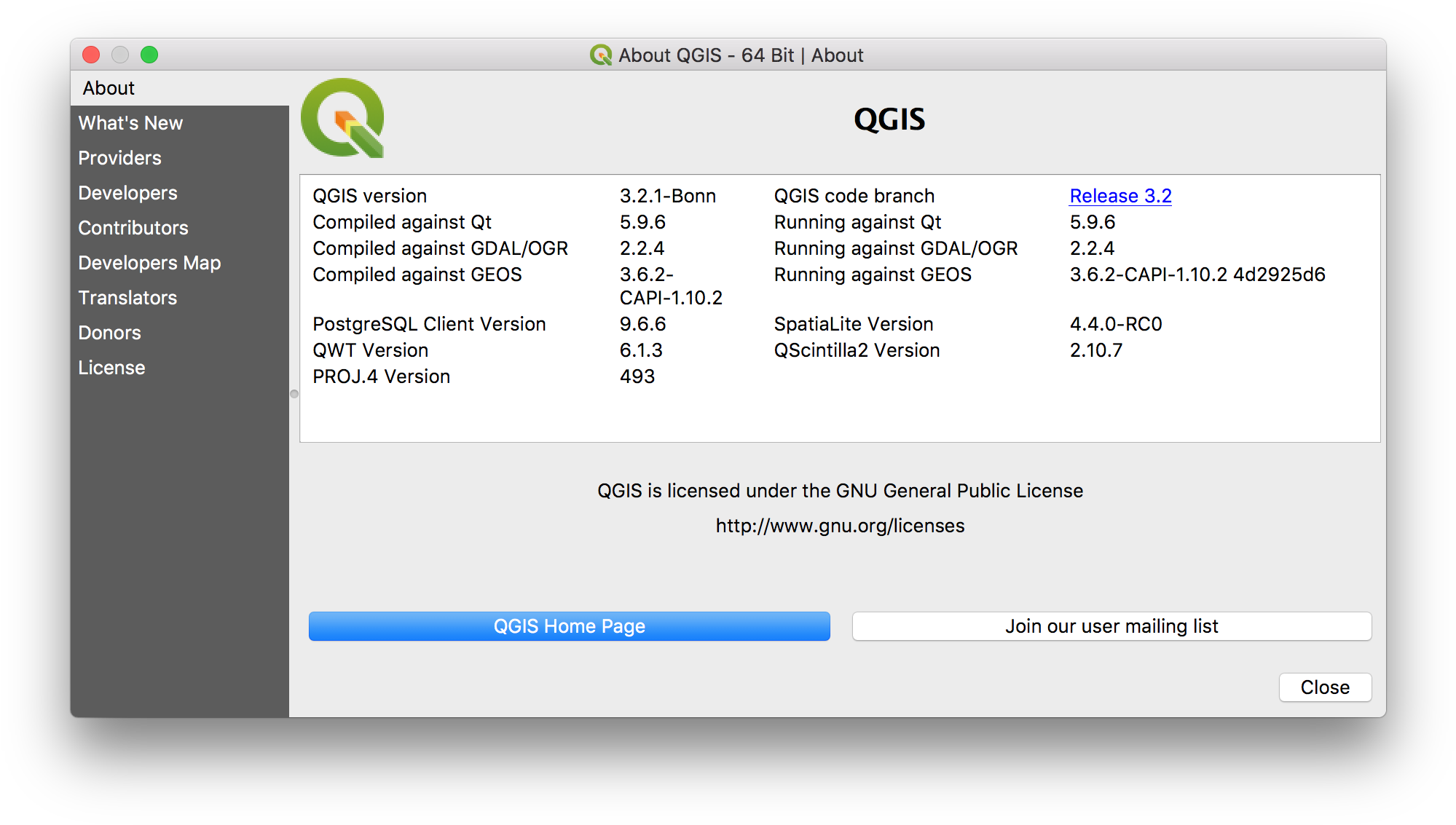1456x825 pixels.
Task: Open the gnu.org licenses URL
Action: coord(839,525)
